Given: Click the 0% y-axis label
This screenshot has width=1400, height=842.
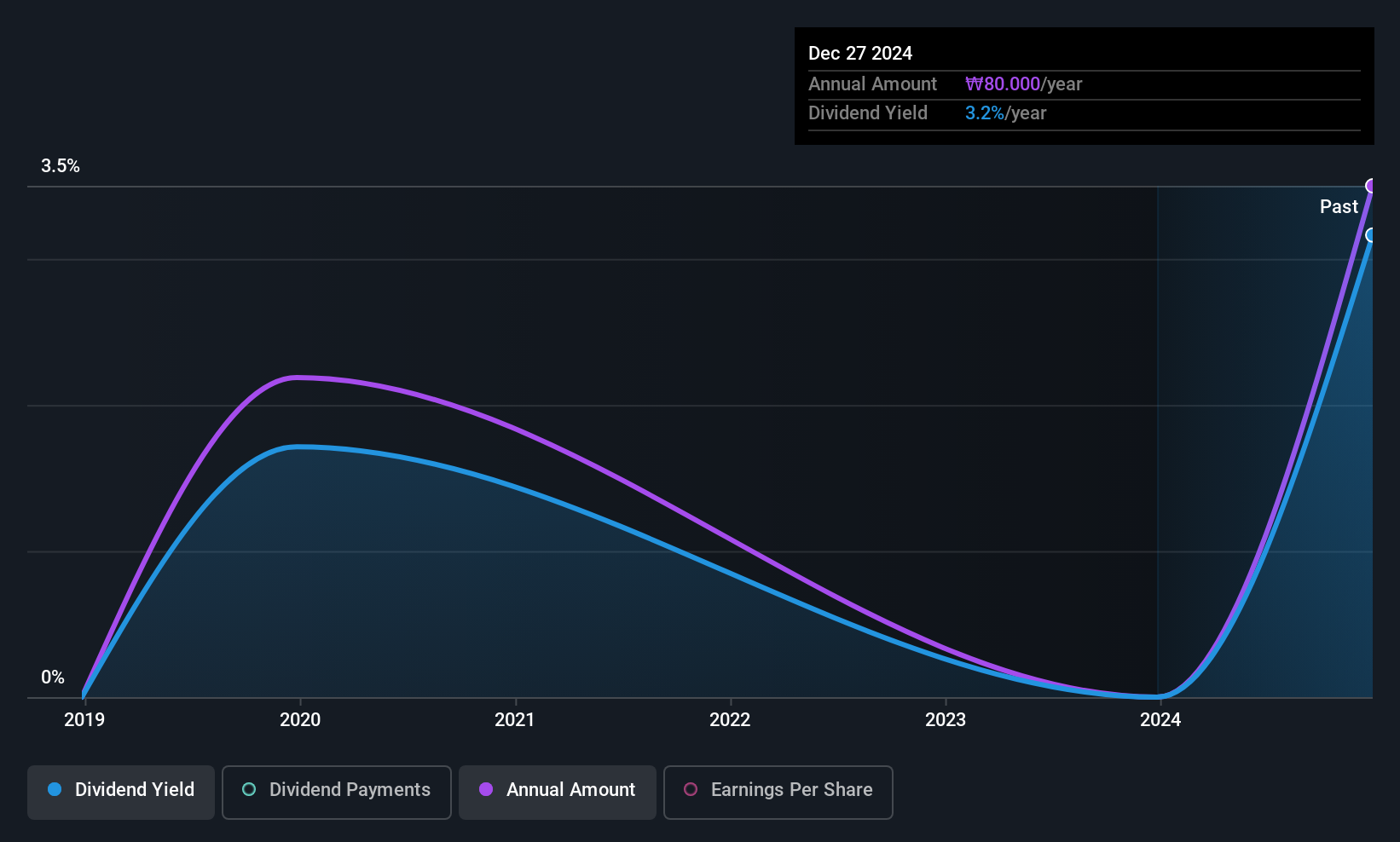Looking at the screenshot, I should 53,678.
